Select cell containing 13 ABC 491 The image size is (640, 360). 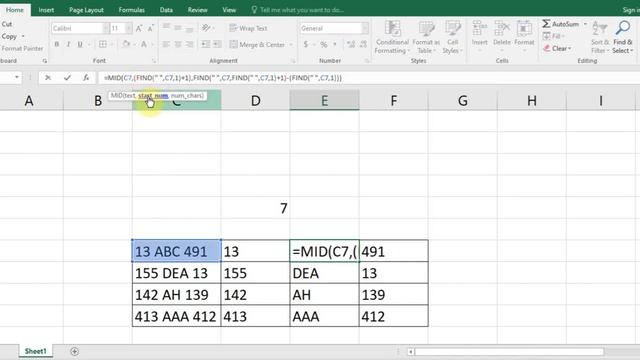coord(176,251)
